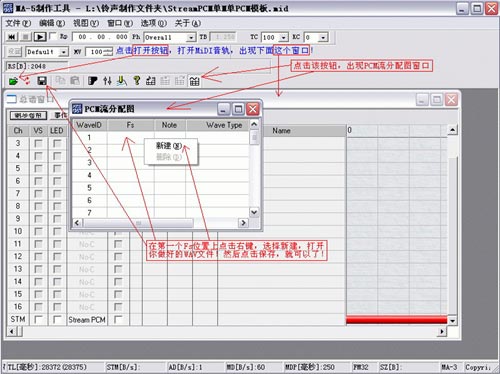
Task: Select 新建 from the context menu
Action: pos(169,146)
